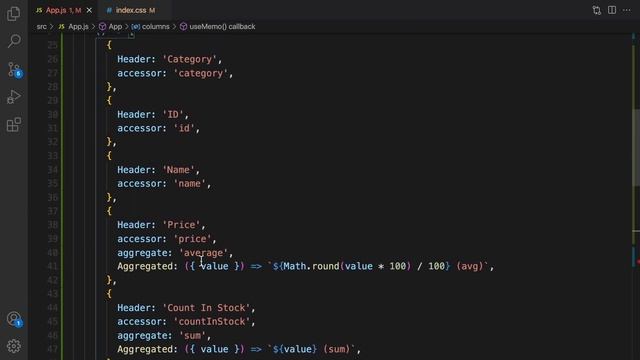
Task: Click the 'Name' header string
Action: point(178,170)
